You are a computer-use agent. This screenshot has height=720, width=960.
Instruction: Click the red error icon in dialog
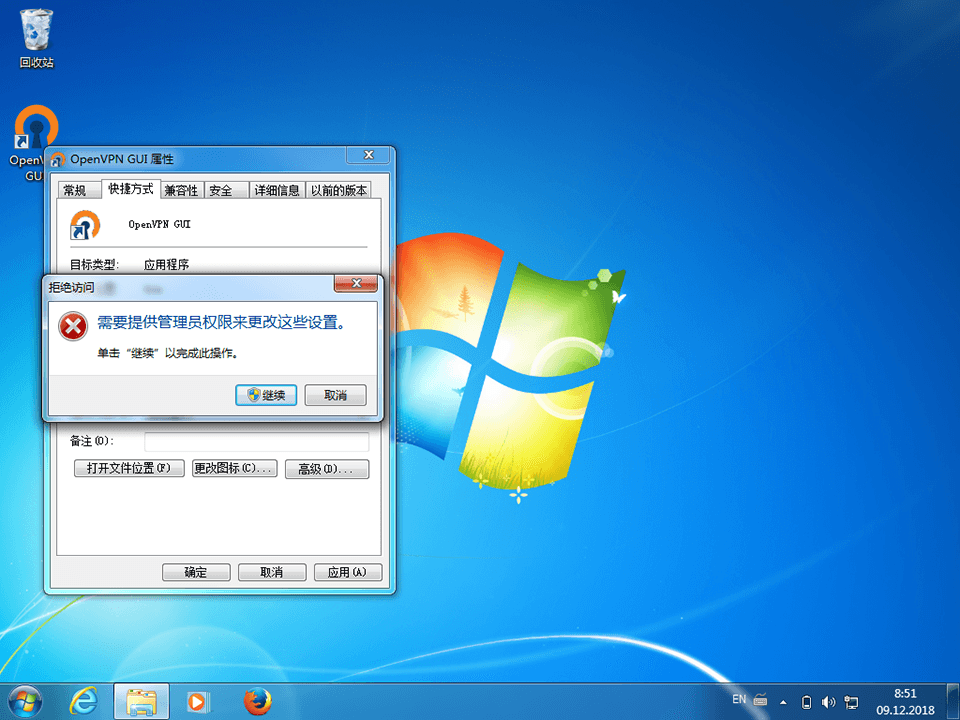click(x=73, y=326)
